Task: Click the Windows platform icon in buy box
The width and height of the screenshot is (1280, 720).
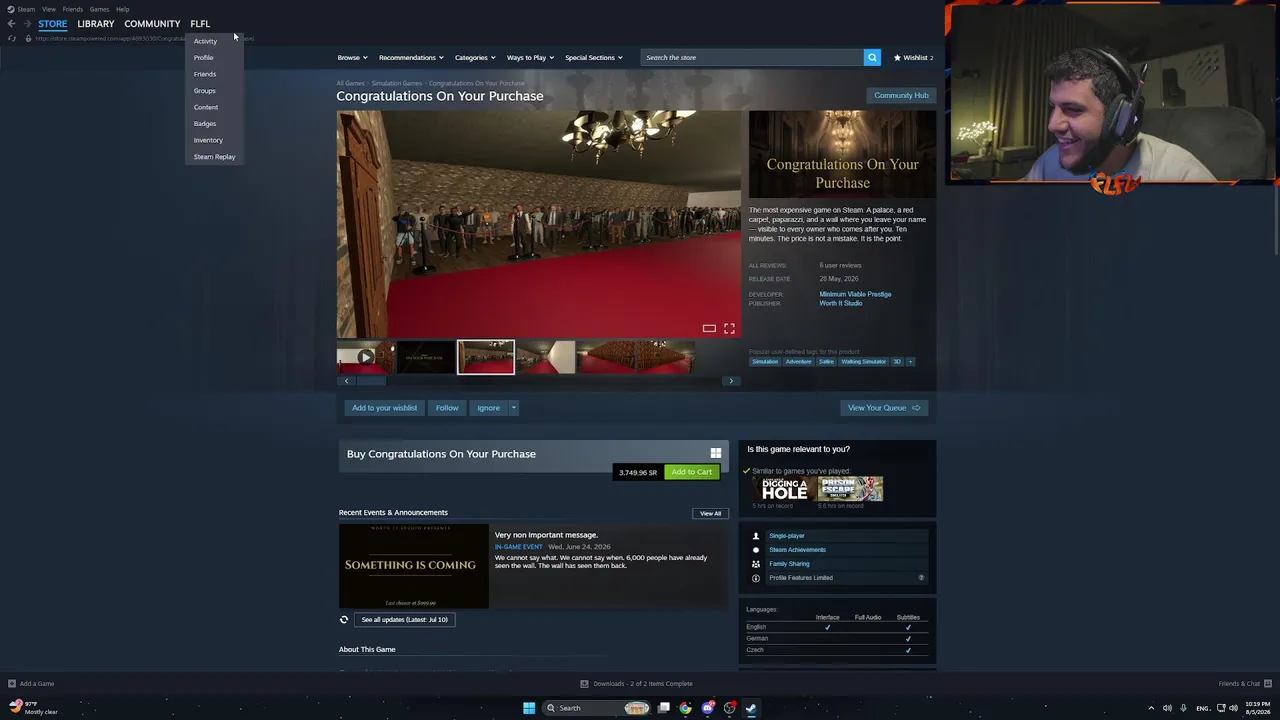Action: (715, 453)
